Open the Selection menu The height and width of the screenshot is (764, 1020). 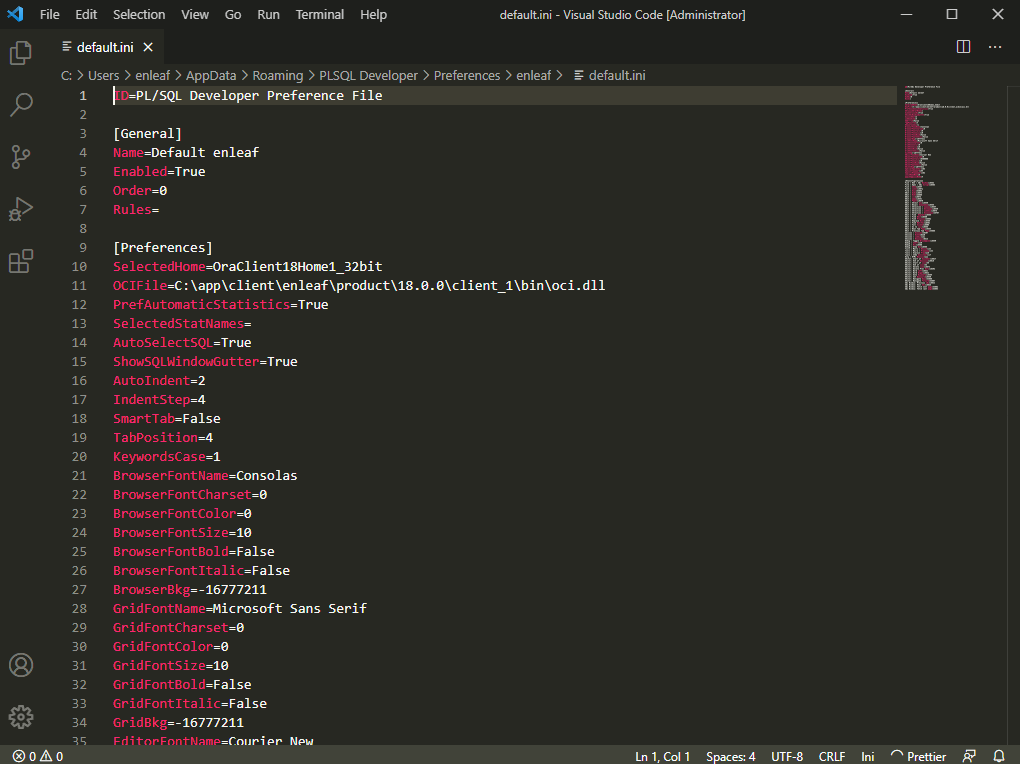(139, 14)
